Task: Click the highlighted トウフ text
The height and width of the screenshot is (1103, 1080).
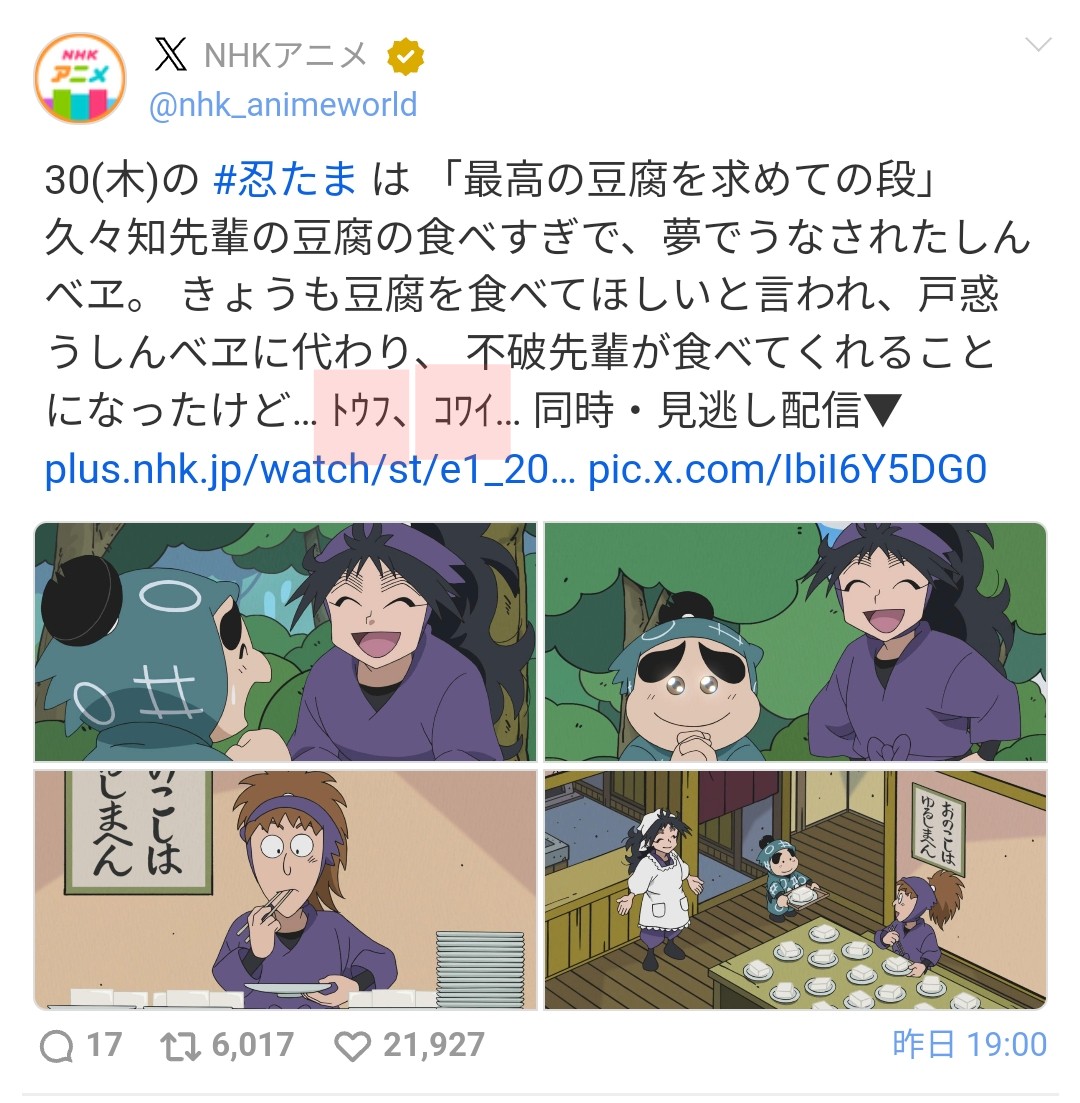Action: coord(362,411)
